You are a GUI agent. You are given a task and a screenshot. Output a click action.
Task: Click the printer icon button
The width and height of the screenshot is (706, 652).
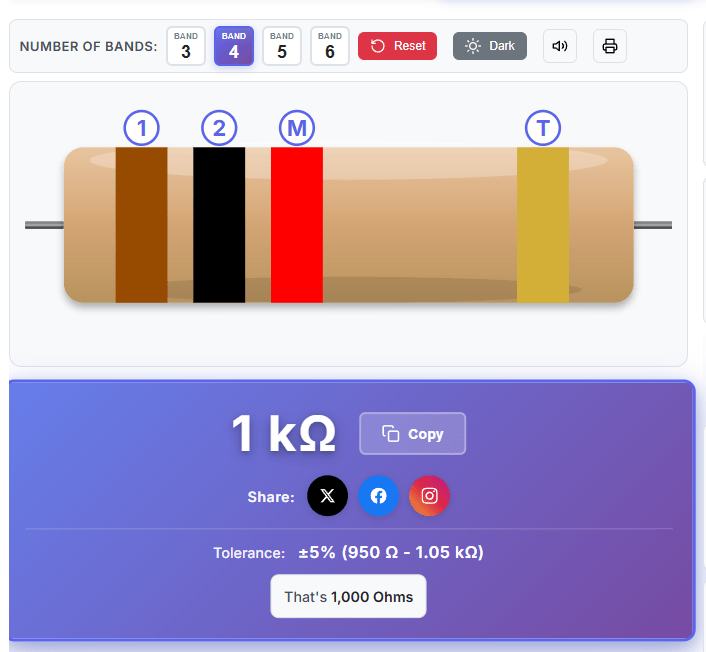coord(610,46)
